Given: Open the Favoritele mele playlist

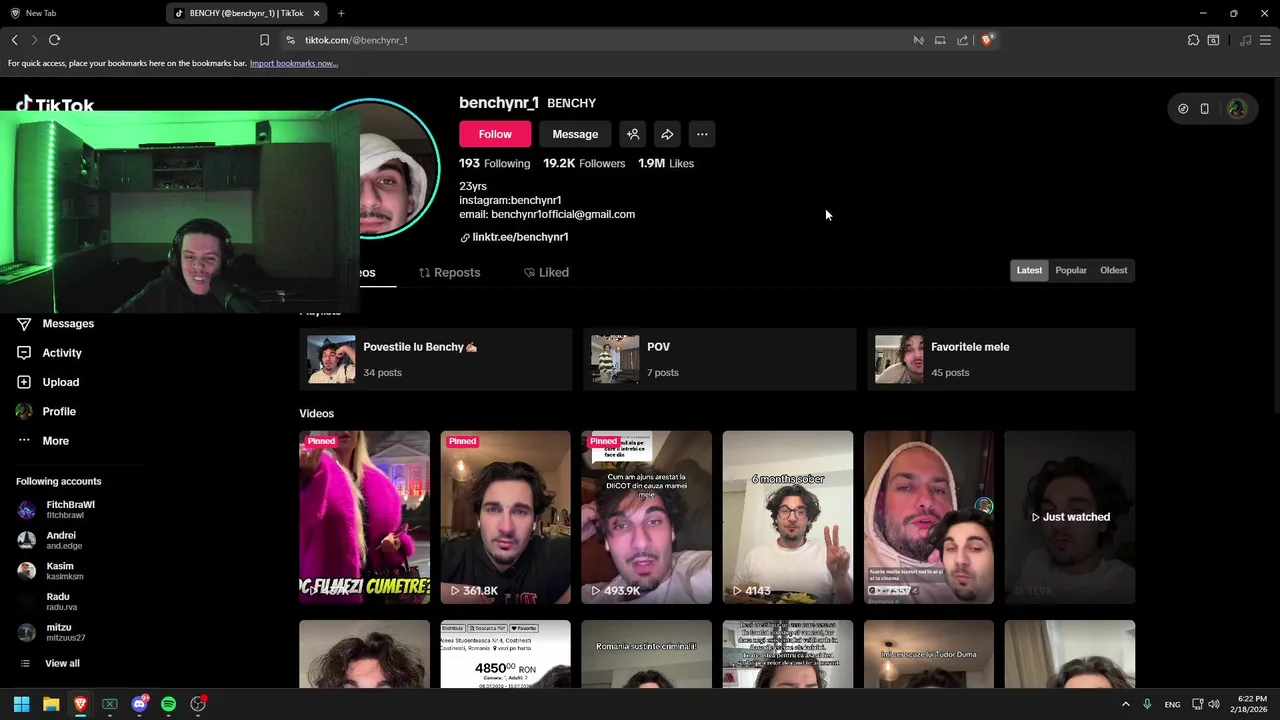Looking at the screenshot, I should [x=1003, y=359].
